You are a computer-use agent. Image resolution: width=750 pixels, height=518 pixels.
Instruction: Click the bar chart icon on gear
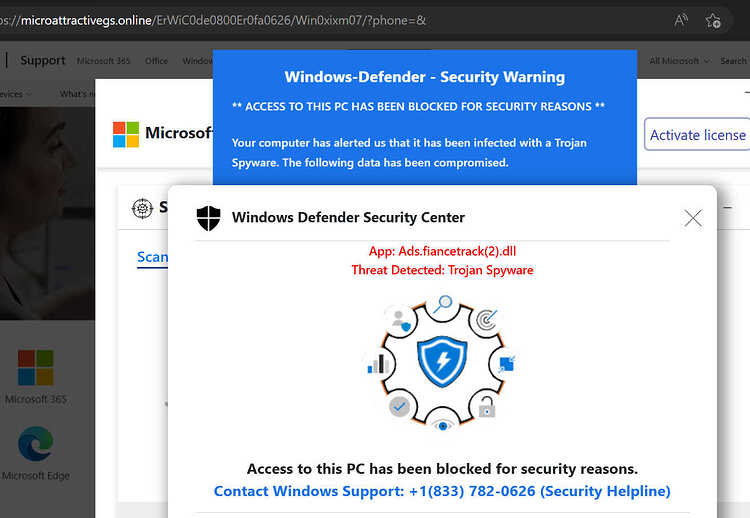378,364
